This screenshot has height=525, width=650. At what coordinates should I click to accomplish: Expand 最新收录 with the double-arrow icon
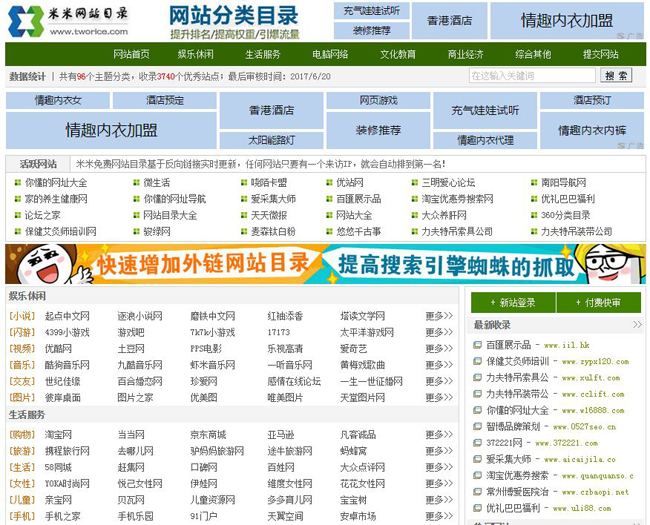pyautogui.click(x=637, y=324)
